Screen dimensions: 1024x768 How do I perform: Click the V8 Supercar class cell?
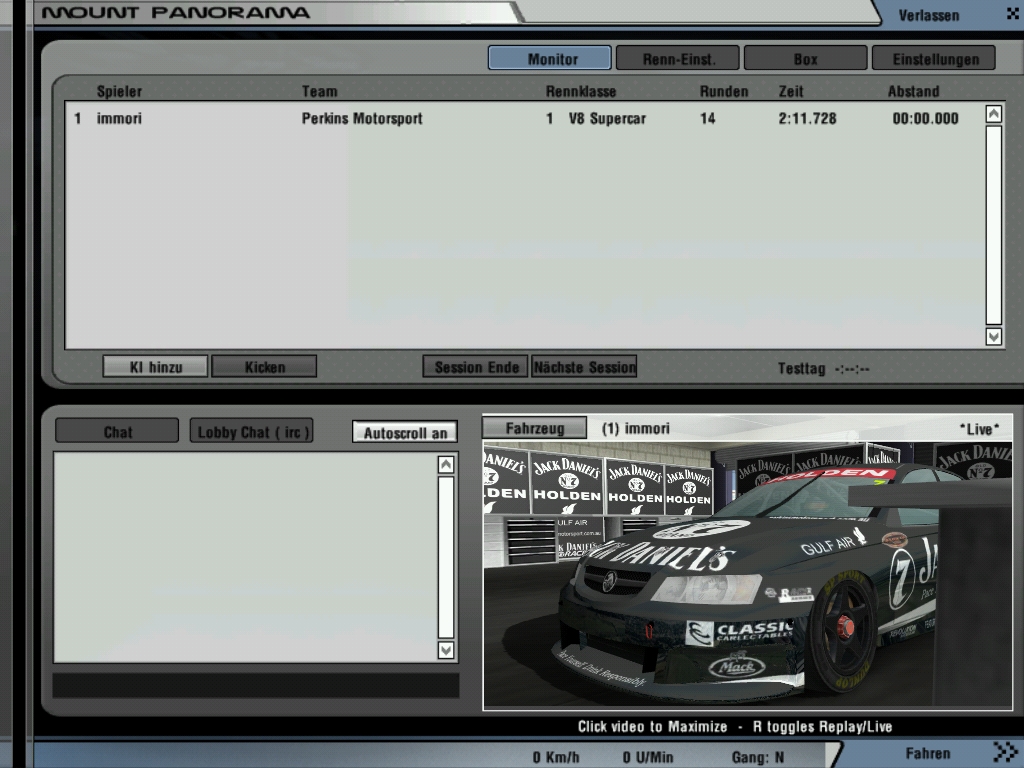[607, 118]
